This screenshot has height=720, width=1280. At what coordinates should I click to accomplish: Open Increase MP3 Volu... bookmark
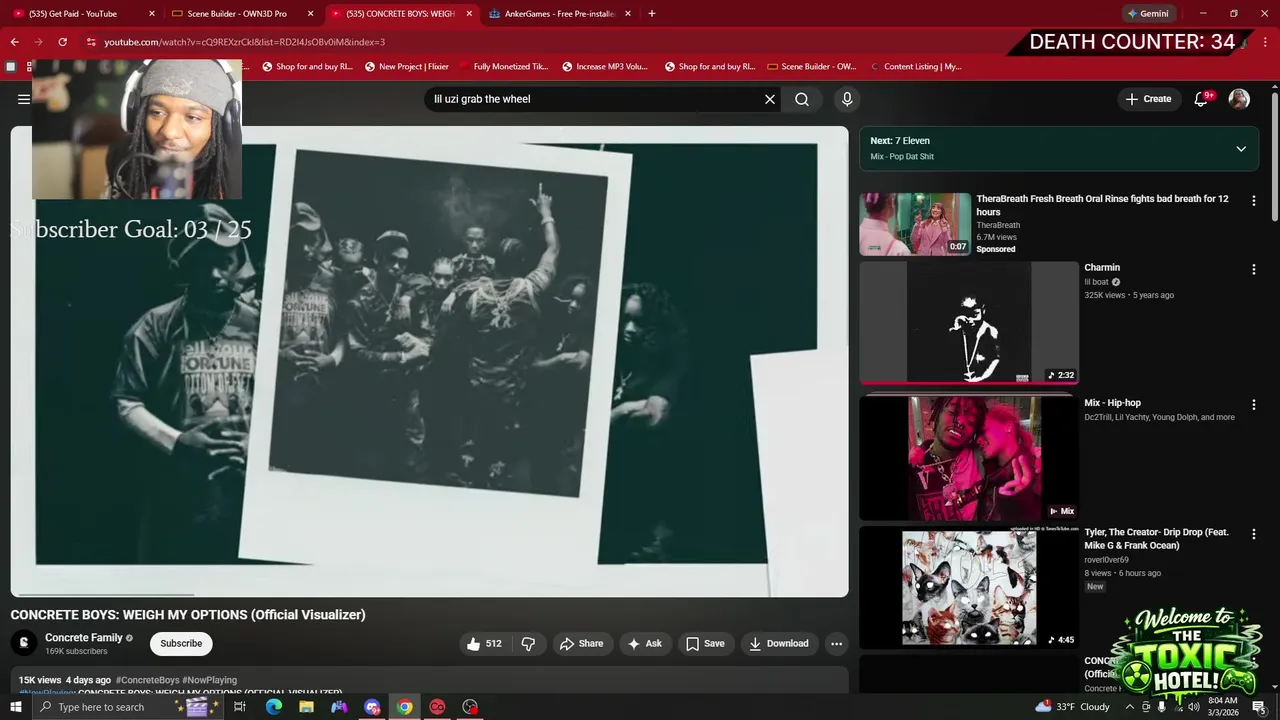click(x=604, y=67)
